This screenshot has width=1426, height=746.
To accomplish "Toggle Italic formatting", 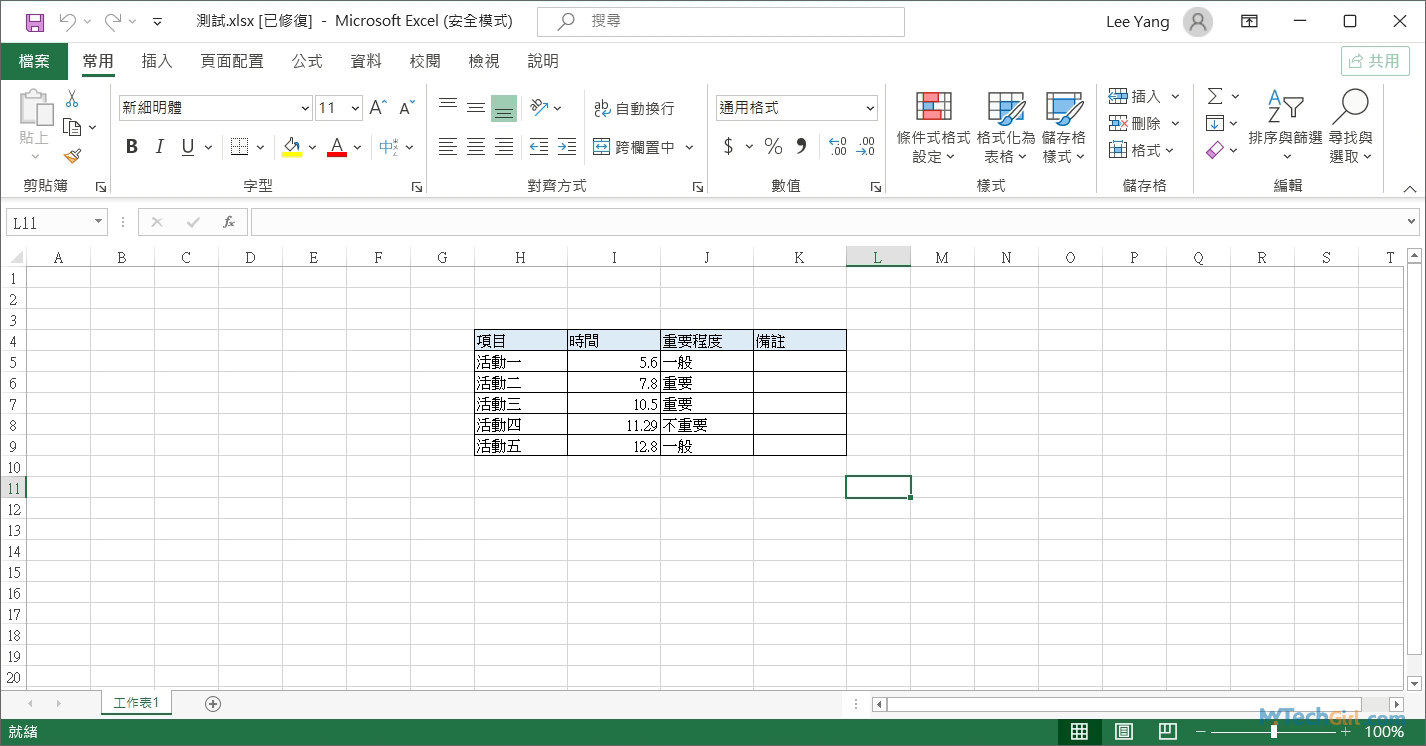I will 159,147.
